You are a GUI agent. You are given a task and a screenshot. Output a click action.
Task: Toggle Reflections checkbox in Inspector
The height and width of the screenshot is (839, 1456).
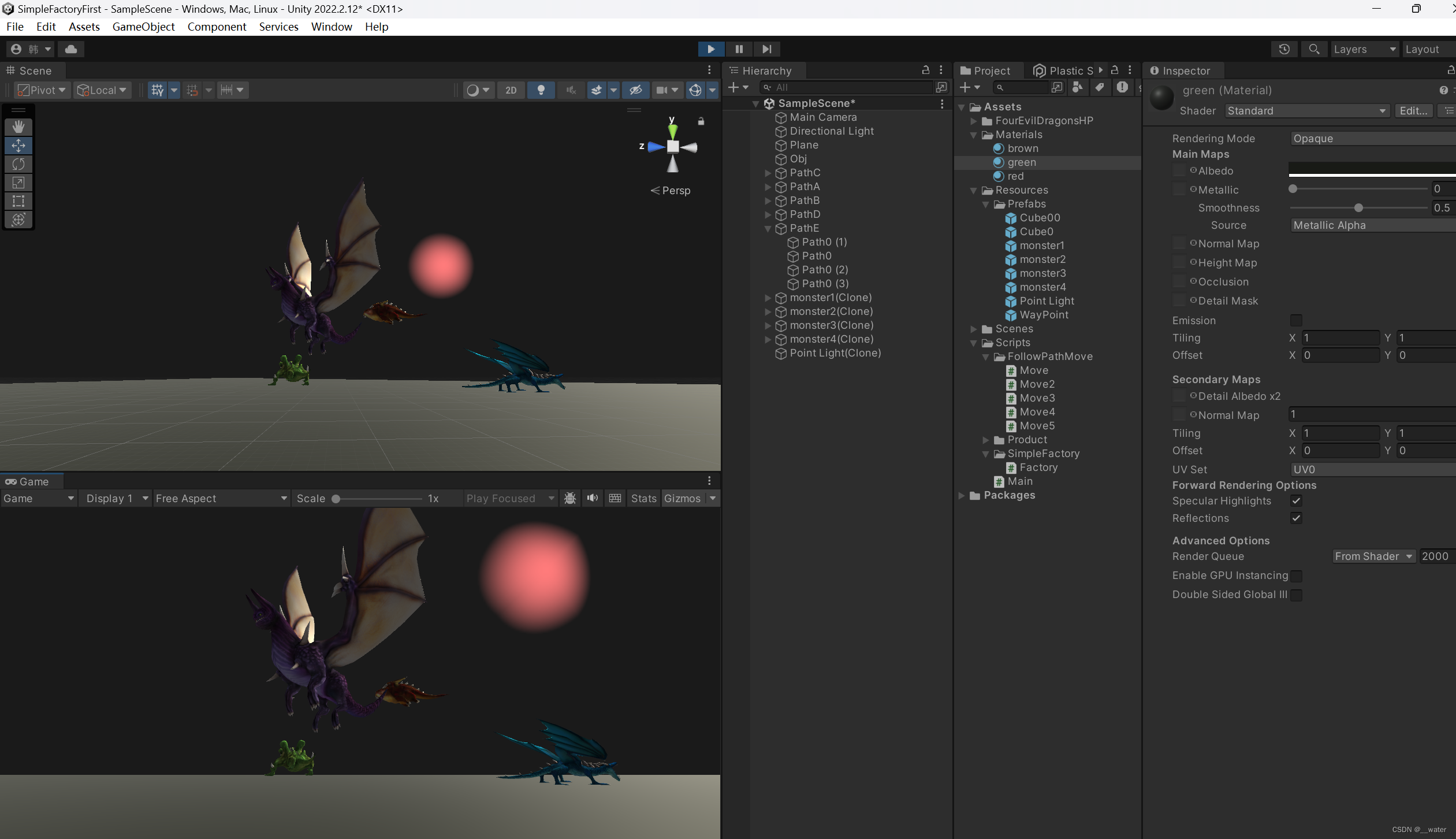(1296, 518)
